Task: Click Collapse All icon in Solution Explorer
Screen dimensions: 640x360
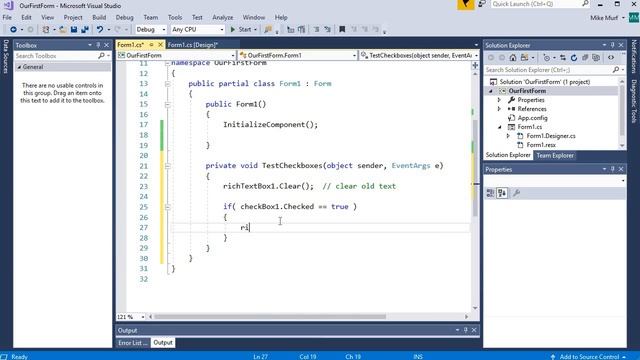Action: pyautogui.click(x=585, y=58)
